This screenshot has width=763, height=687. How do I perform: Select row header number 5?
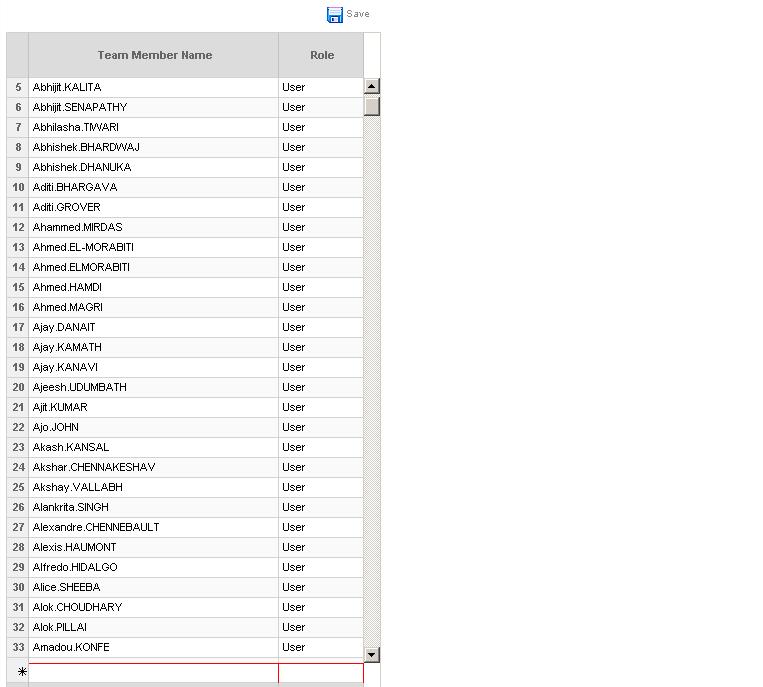coord(18,88)
